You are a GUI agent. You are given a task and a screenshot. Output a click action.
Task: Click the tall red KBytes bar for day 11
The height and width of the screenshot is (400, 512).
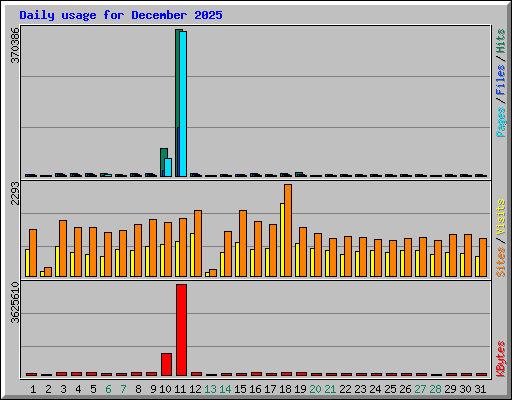tap(181, 330)
